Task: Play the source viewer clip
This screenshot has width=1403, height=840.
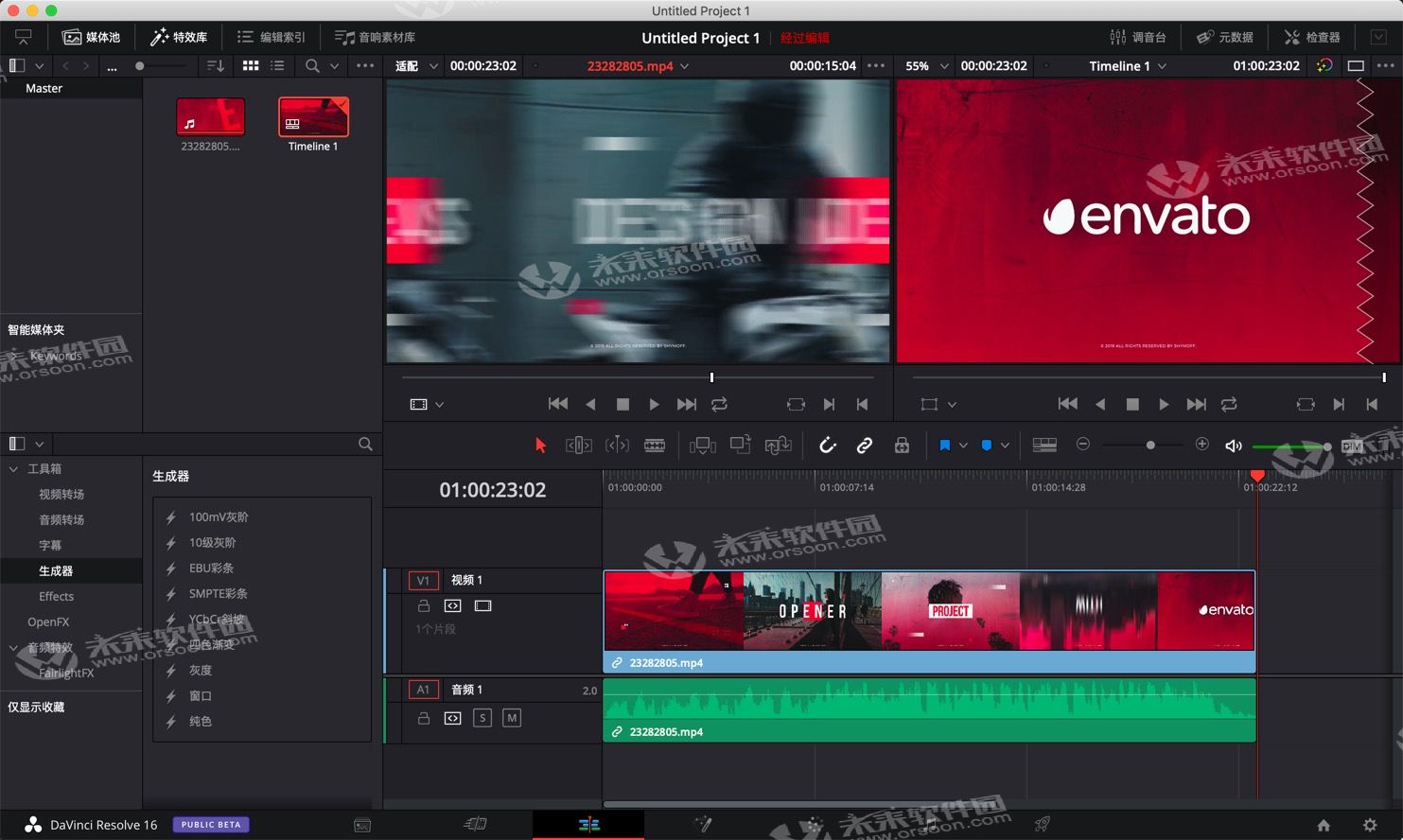Action: 654,404
